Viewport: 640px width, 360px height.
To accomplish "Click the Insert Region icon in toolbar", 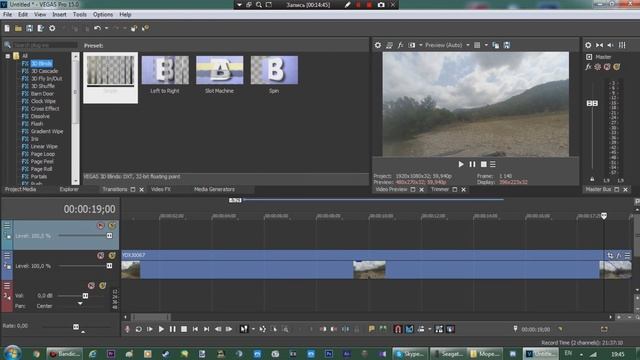I will 383,329.
